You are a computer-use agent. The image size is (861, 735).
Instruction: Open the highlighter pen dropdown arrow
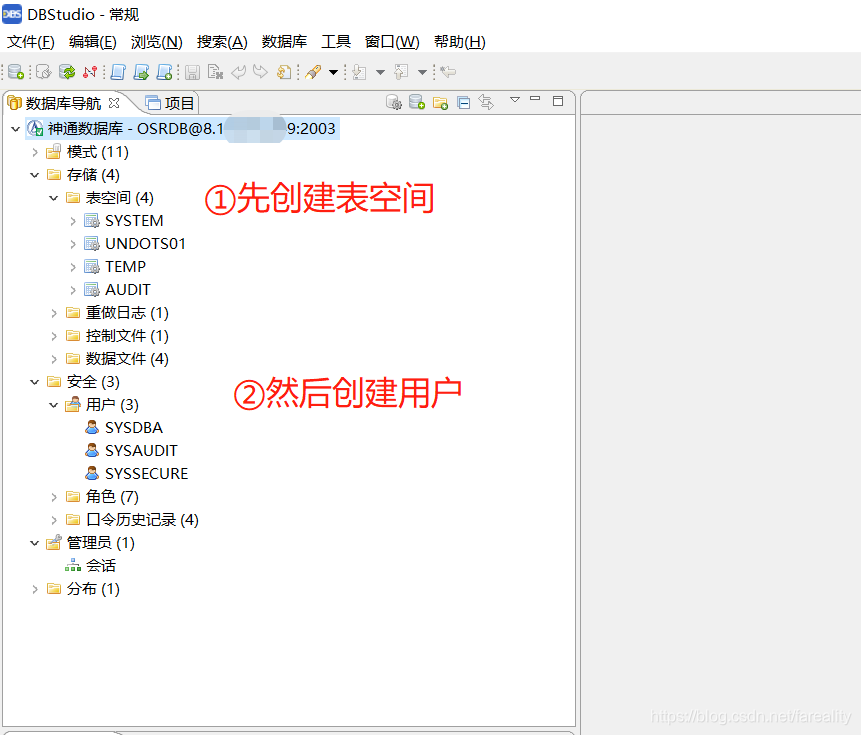(333, 72)
